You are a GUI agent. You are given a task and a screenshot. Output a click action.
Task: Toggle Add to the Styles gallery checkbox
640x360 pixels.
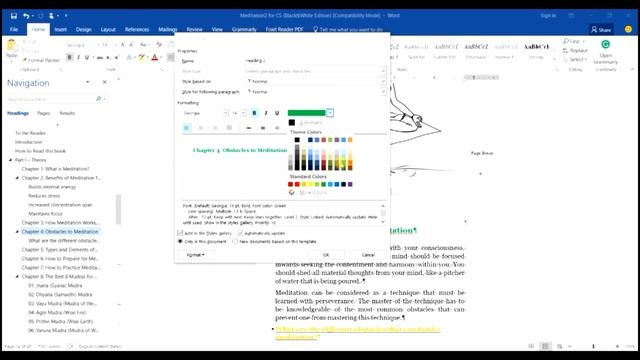(180, 233)
